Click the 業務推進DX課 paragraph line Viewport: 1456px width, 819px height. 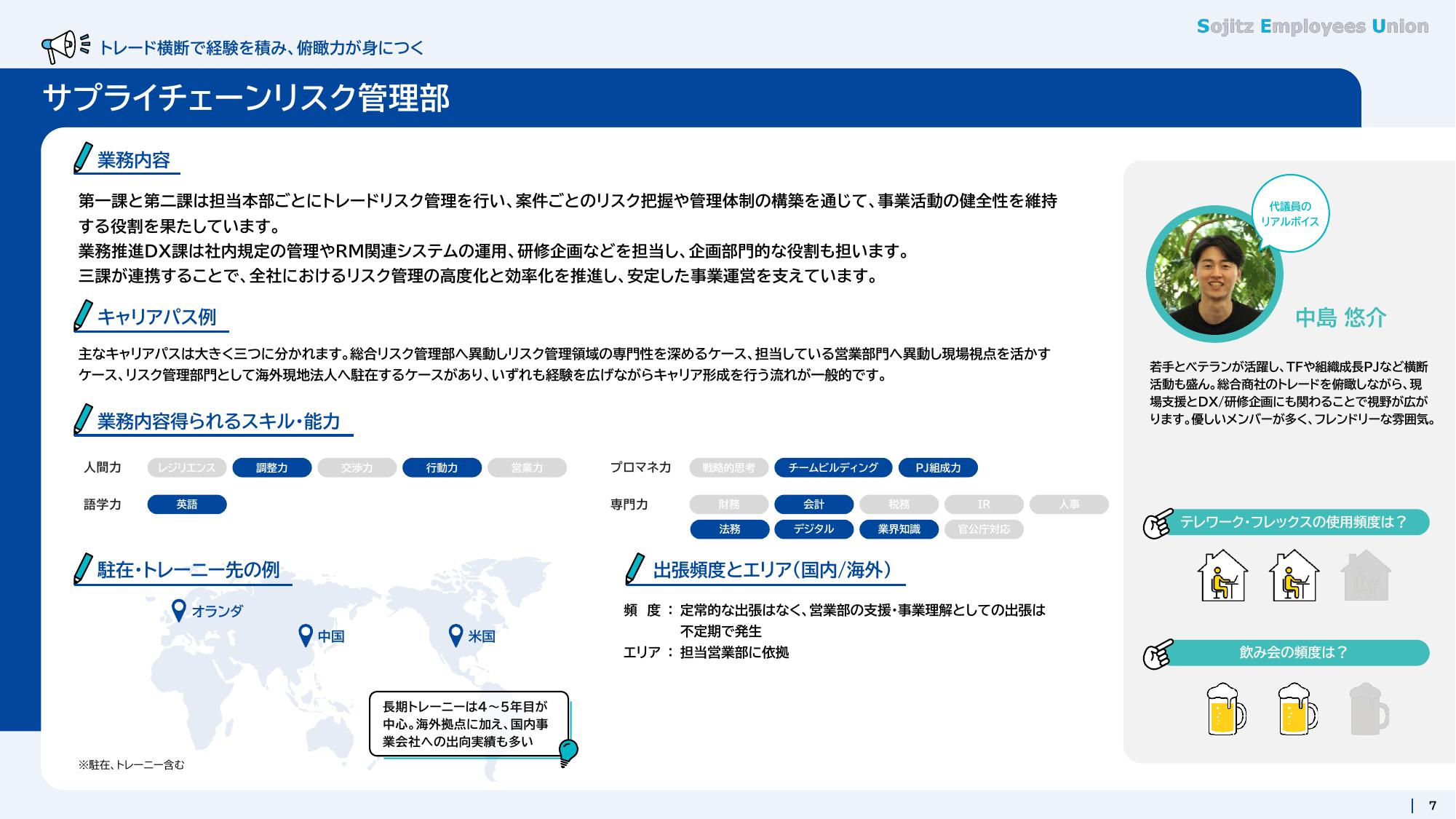pyautogui.click(x=495, y=251)
